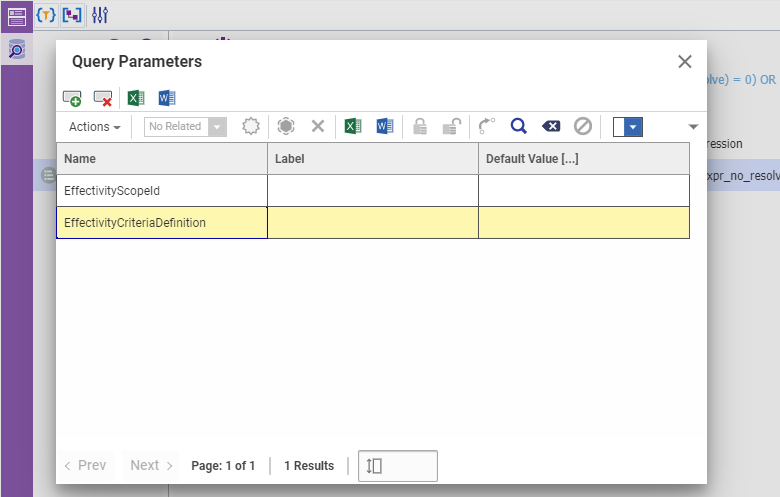
Task: Expand the toolbar overflow arrow
Action: (693, 127)
